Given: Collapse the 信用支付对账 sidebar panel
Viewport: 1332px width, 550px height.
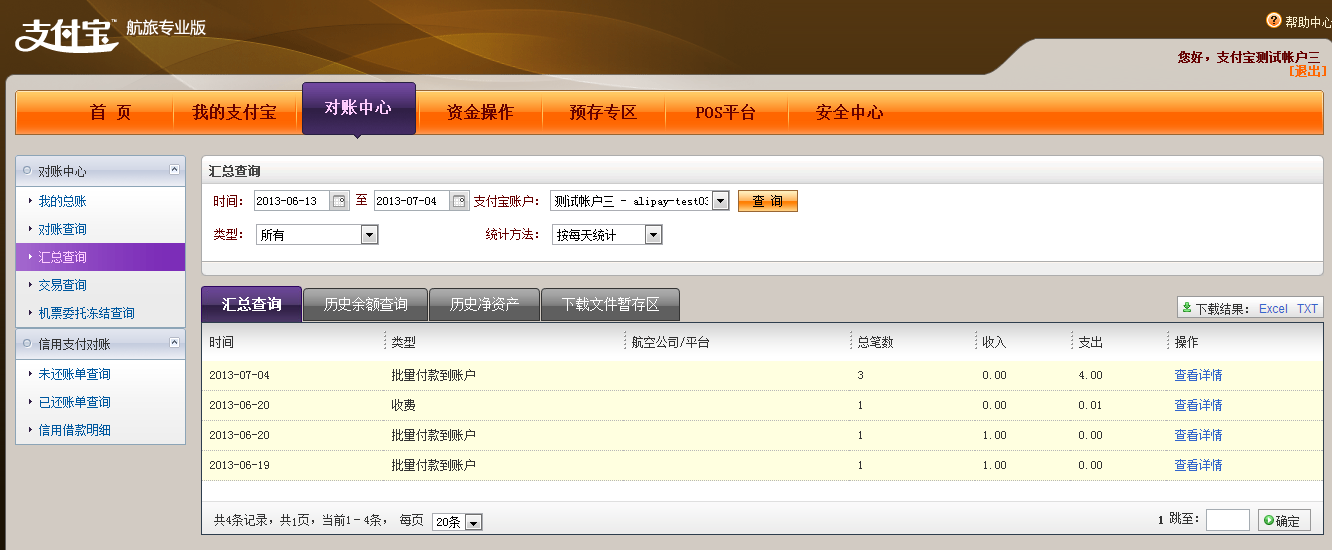Looking at the screenshot, I should pyautogui.click(x=175, y=343).
